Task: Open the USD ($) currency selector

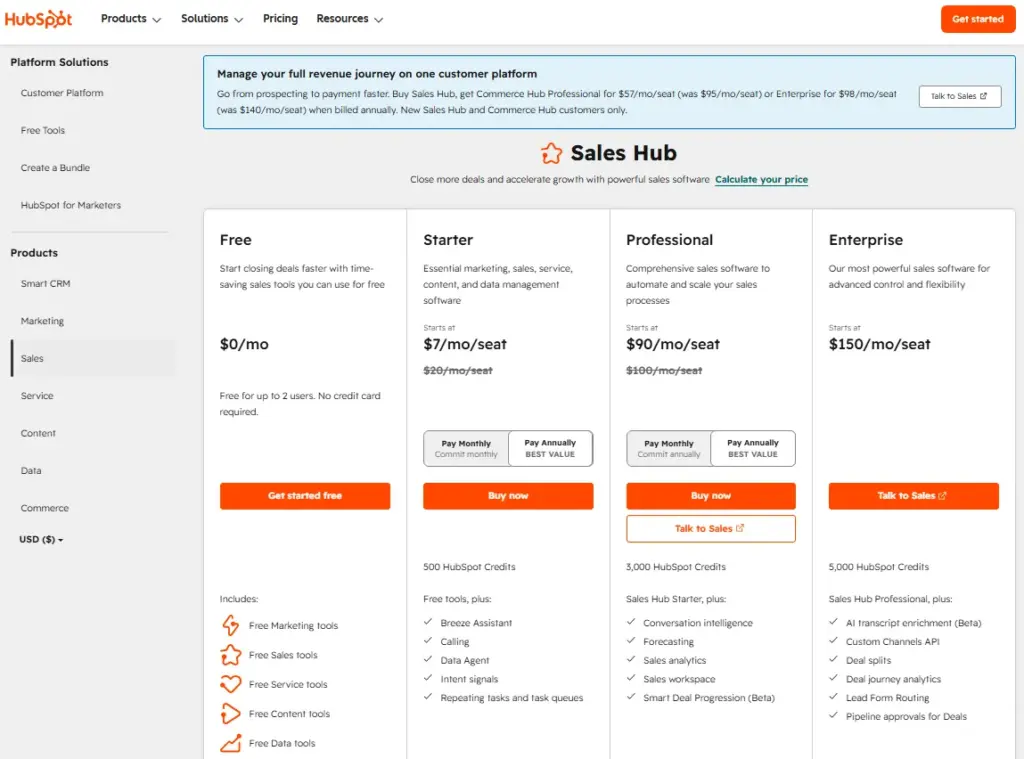Action: click(x=41, y=540)
